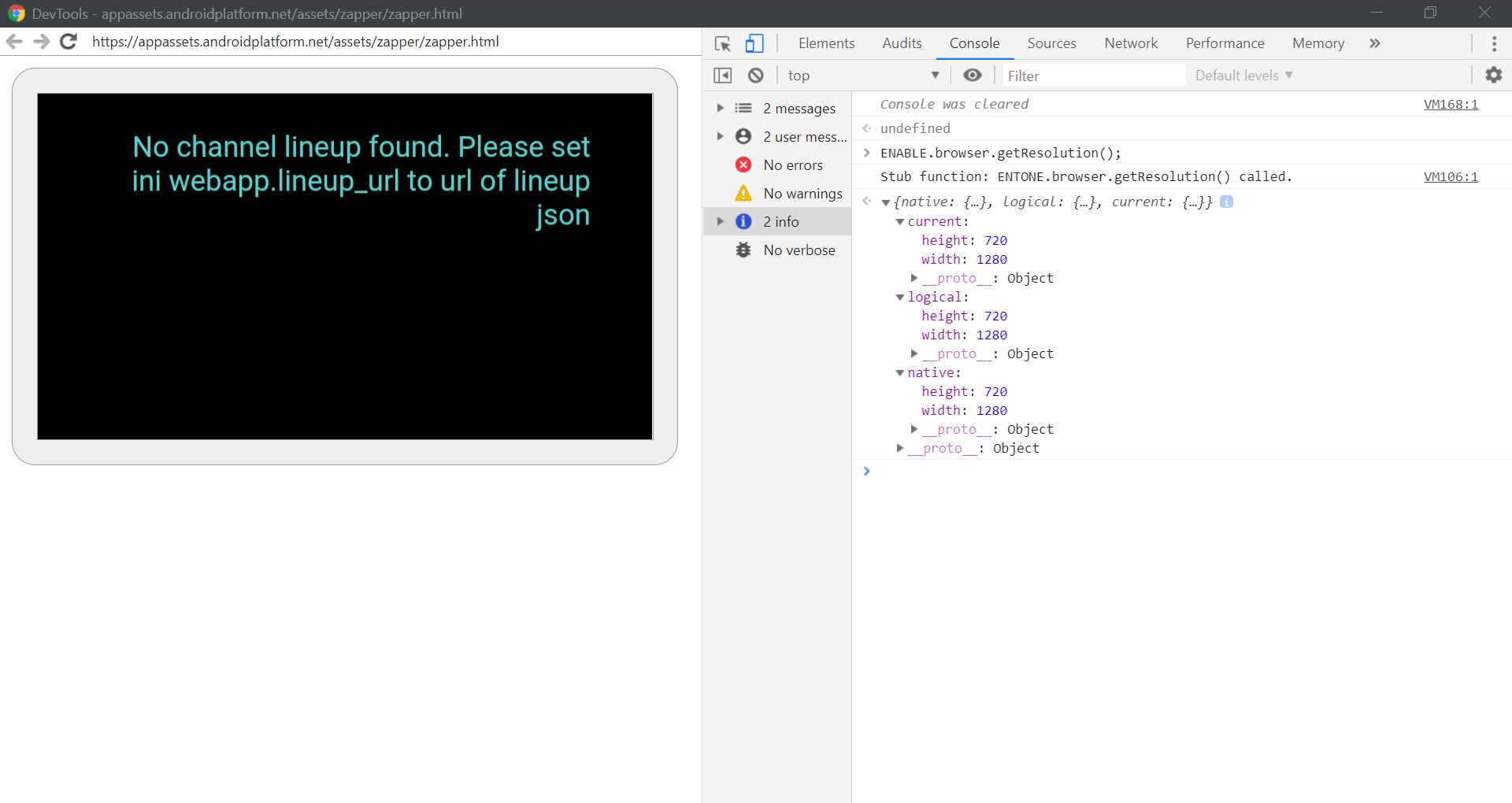
Task: Expand __proto__ under native
Action: pos(913,429)
